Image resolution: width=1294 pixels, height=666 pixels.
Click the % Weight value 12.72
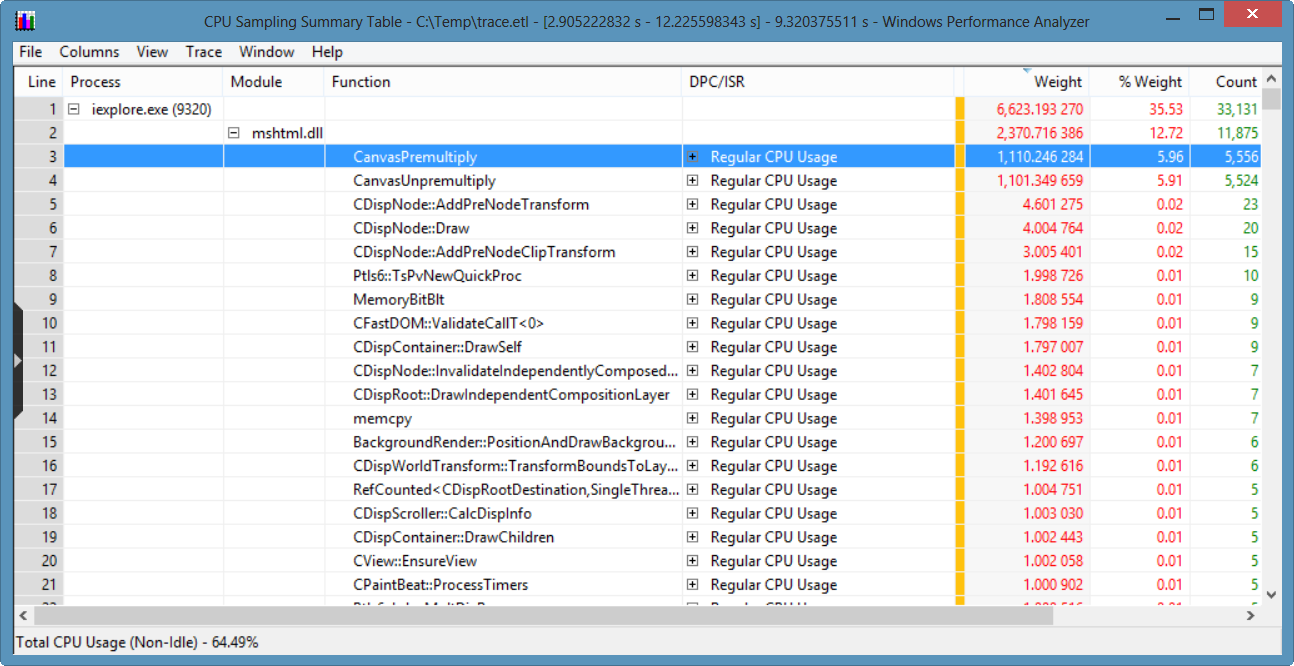click(x=1166, y=133)
